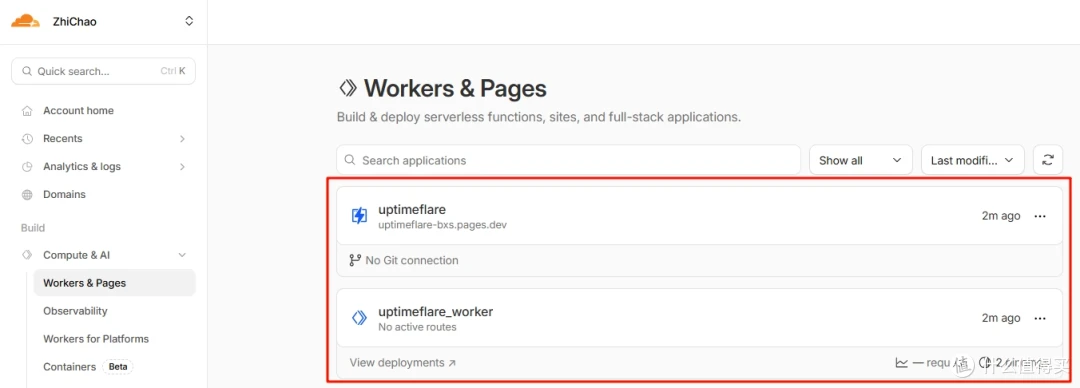Expand the Recents chevron

[183, 139]
